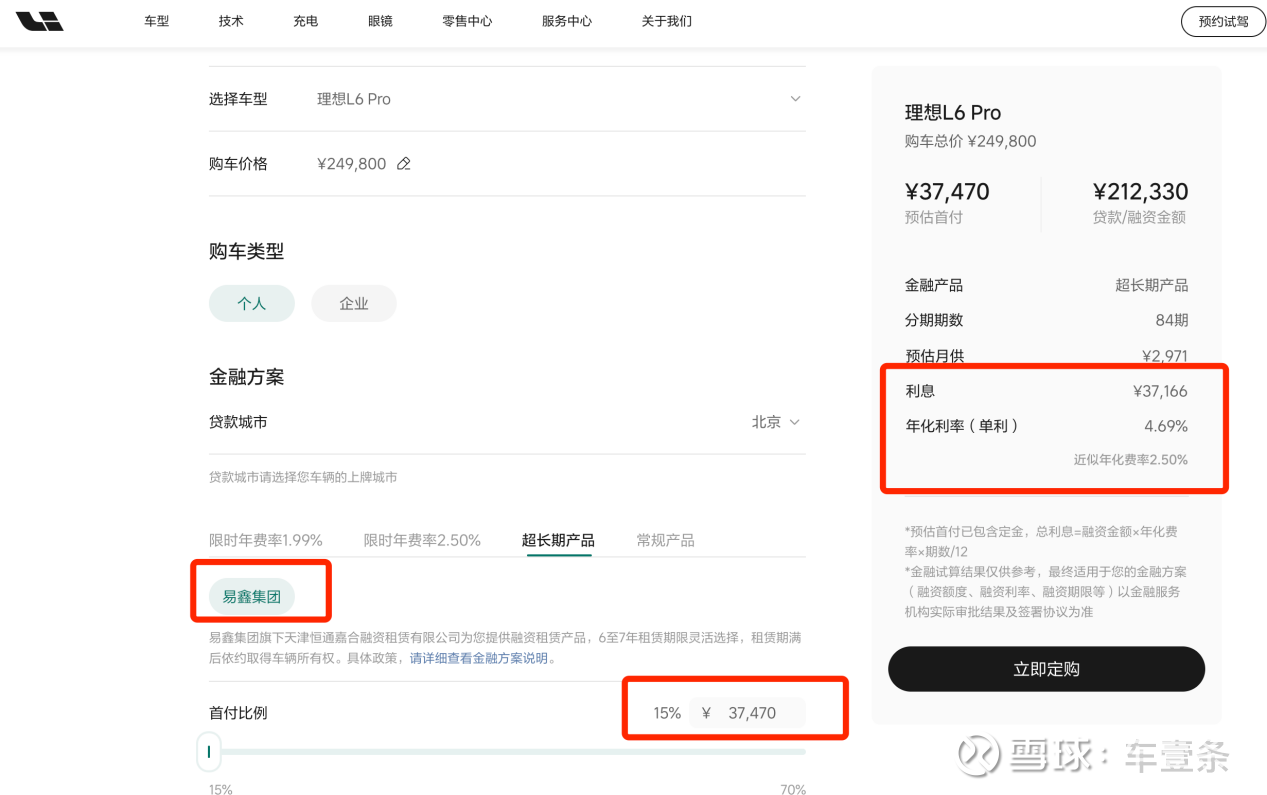
Task: Click the 70% maximum label under the slider
Action: (793, 790)
